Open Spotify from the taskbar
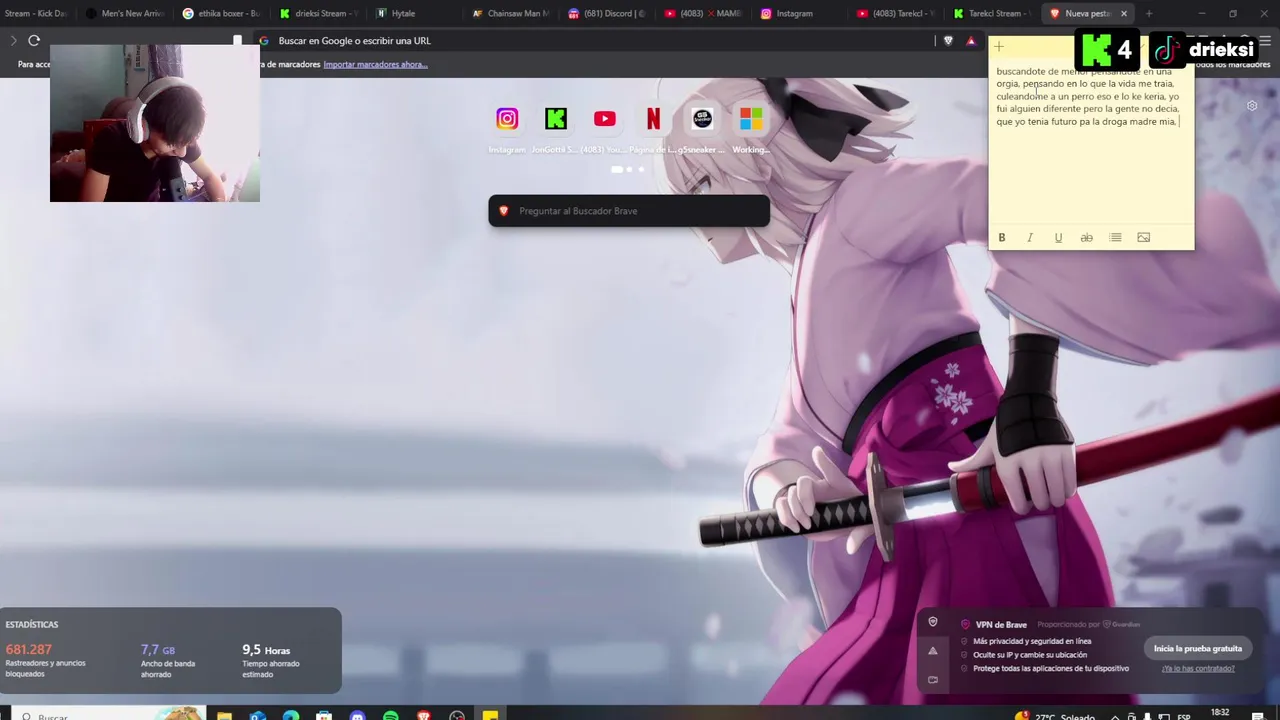This screenshot has width=1280, height=720. [x=391, y=716]
